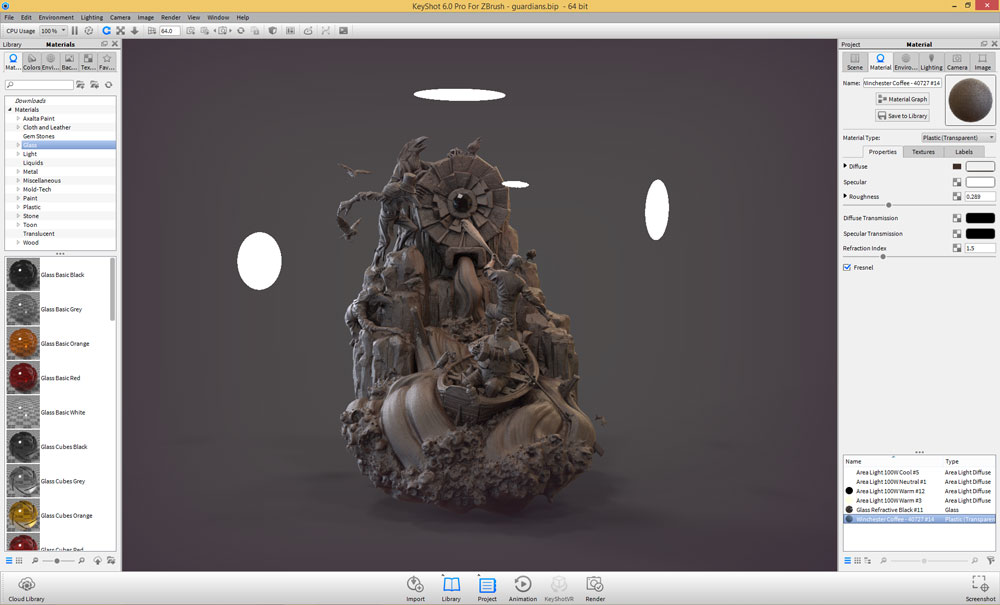Click the texture toggle next to Roughness

(x=957, y=197)
